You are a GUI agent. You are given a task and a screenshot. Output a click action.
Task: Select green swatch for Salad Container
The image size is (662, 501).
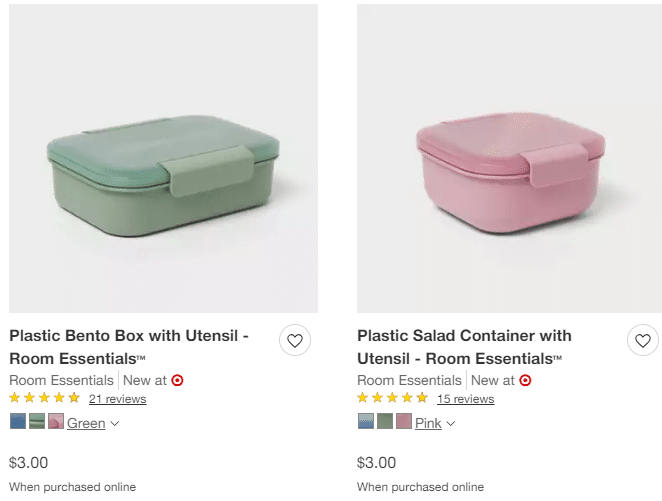tap(385, 422)
